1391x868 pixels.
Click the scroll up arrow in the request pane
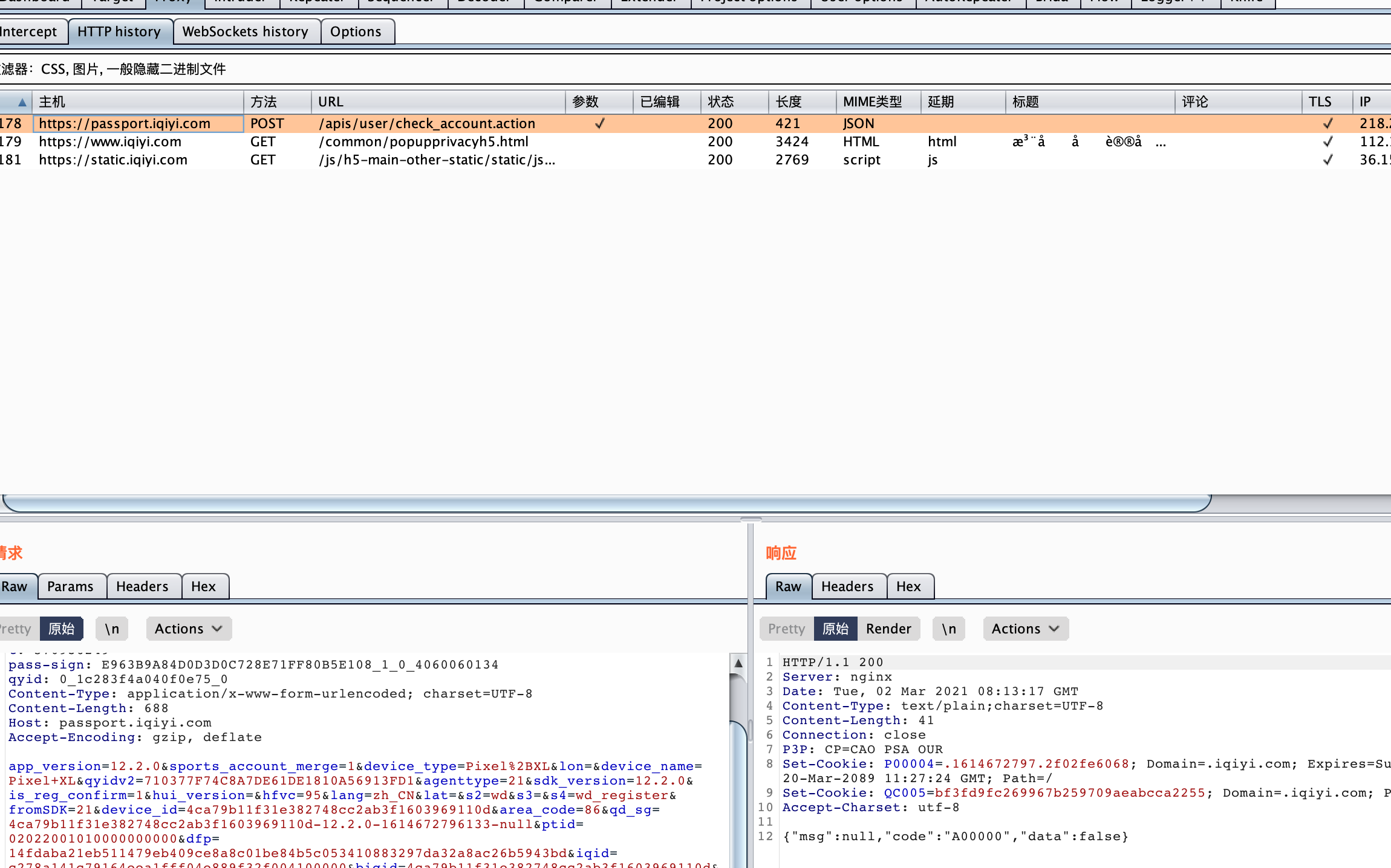[738, 663]
